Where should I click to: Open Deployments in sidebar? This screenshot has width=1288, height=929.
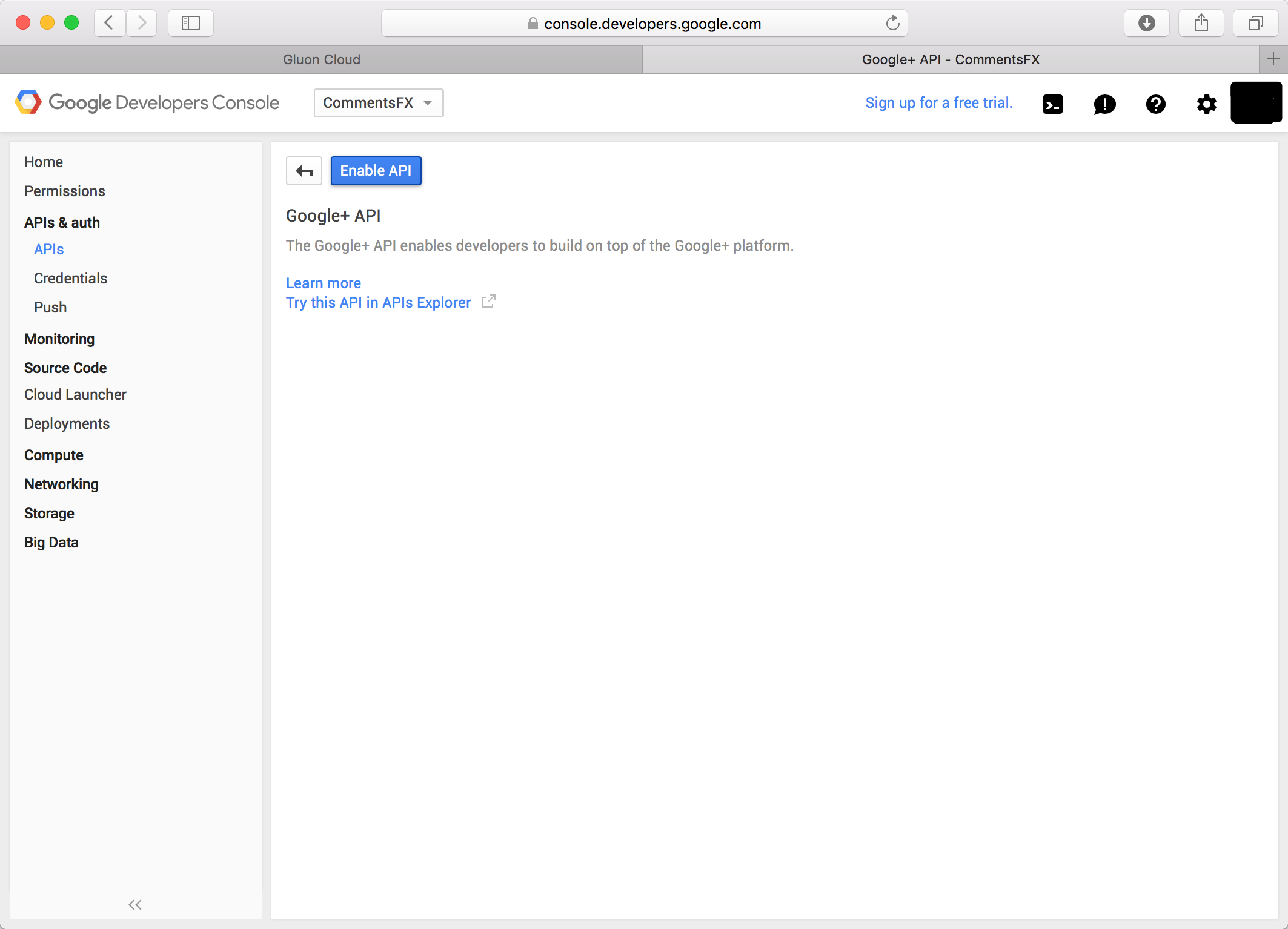tap(67, 424)
